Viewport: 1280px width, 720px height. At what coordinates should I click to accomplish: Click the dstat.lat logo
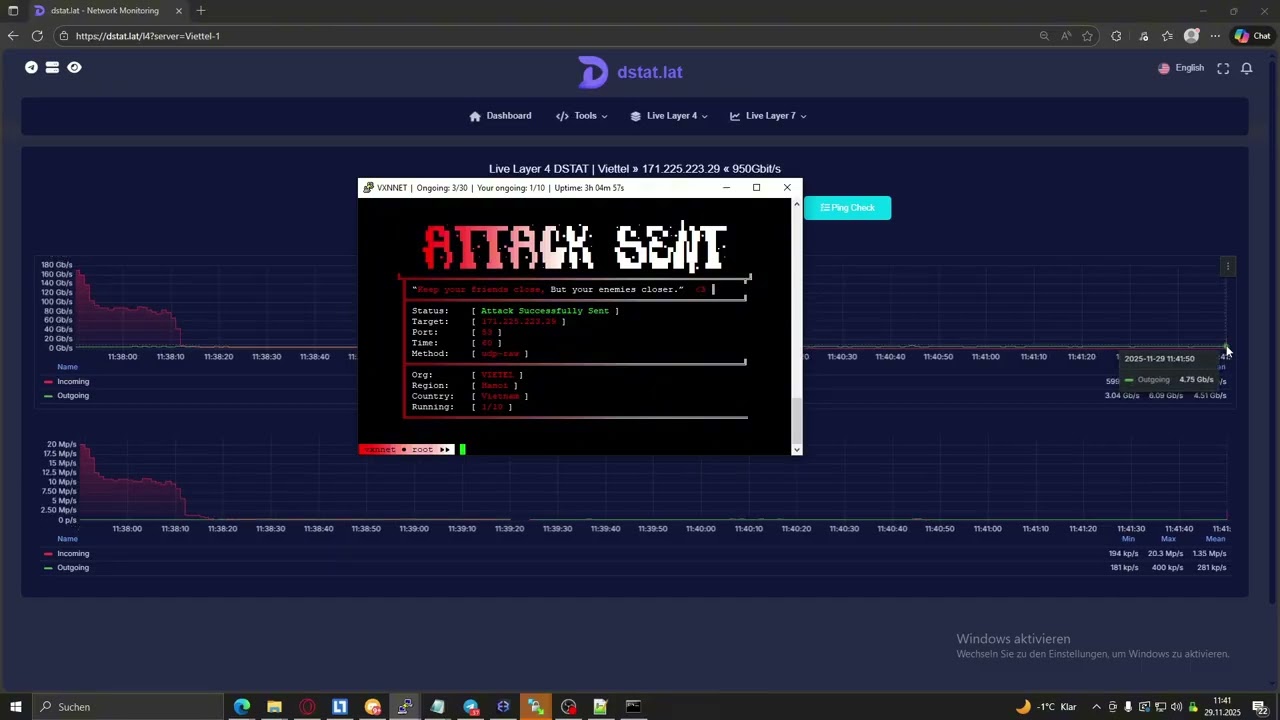[x=630, y=72]
